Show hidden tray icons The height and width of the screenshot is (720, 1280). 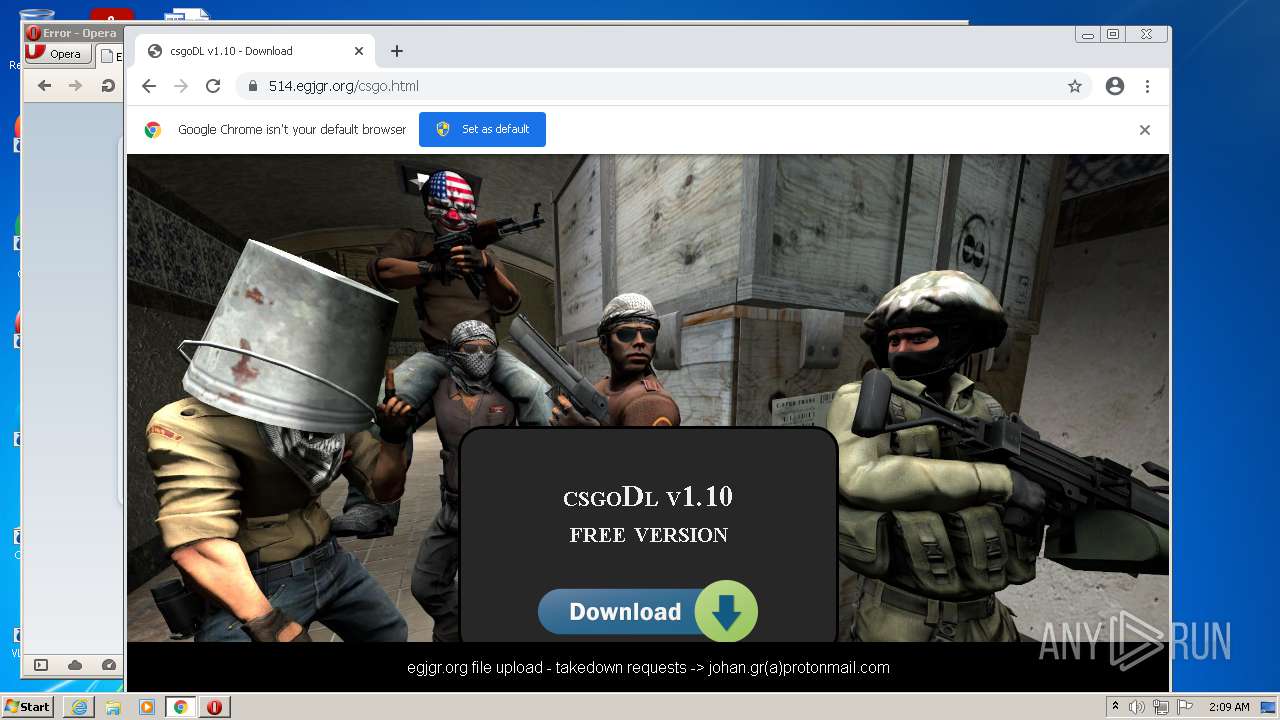[1115, 707]
